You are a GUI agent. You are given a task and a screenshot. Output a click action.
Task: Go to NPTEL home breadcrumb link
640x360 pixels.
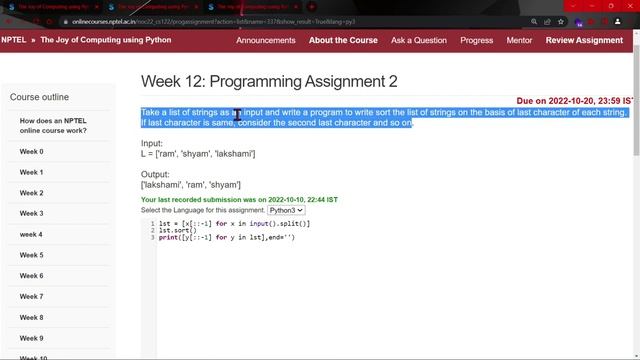click(x=13, y=40)
